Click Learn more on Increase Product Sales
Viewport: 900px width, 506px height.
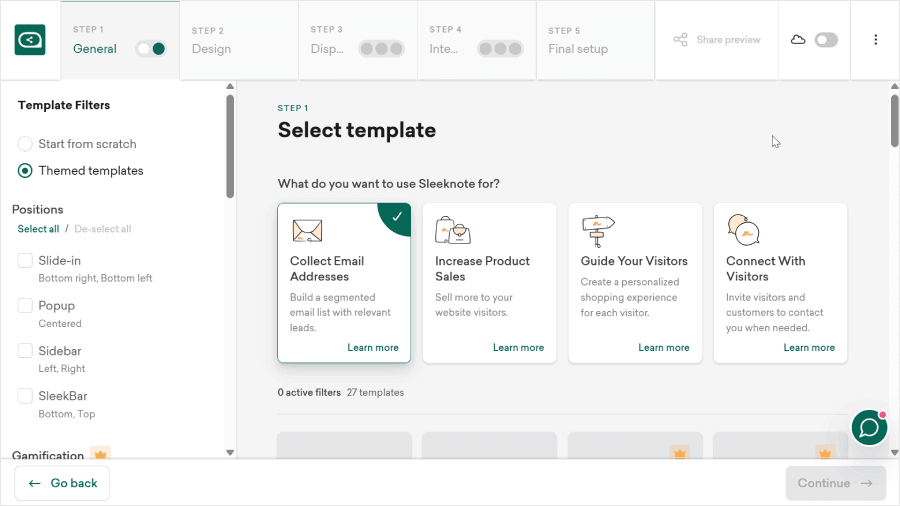point(518,348)
